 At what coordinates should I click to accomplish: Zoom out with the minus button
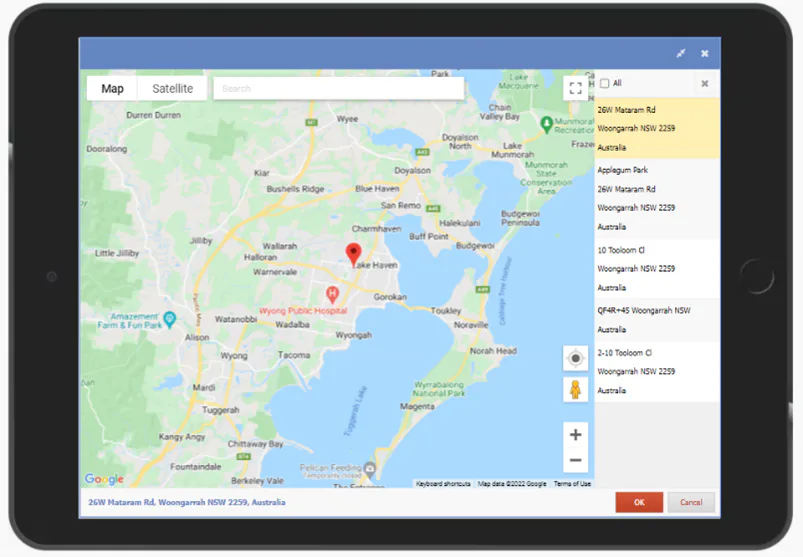[x=575, y=460]
